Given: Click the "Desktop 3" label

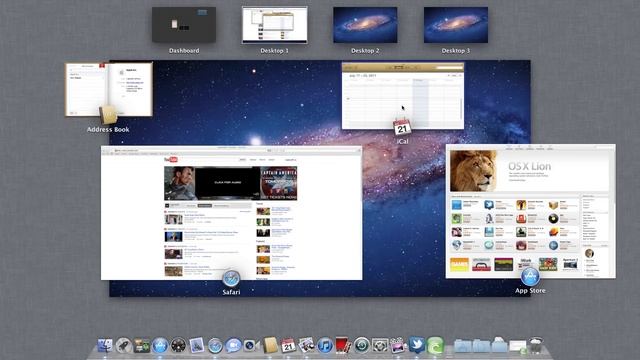Looking at the screenshot, I should [x=456, y=51].
